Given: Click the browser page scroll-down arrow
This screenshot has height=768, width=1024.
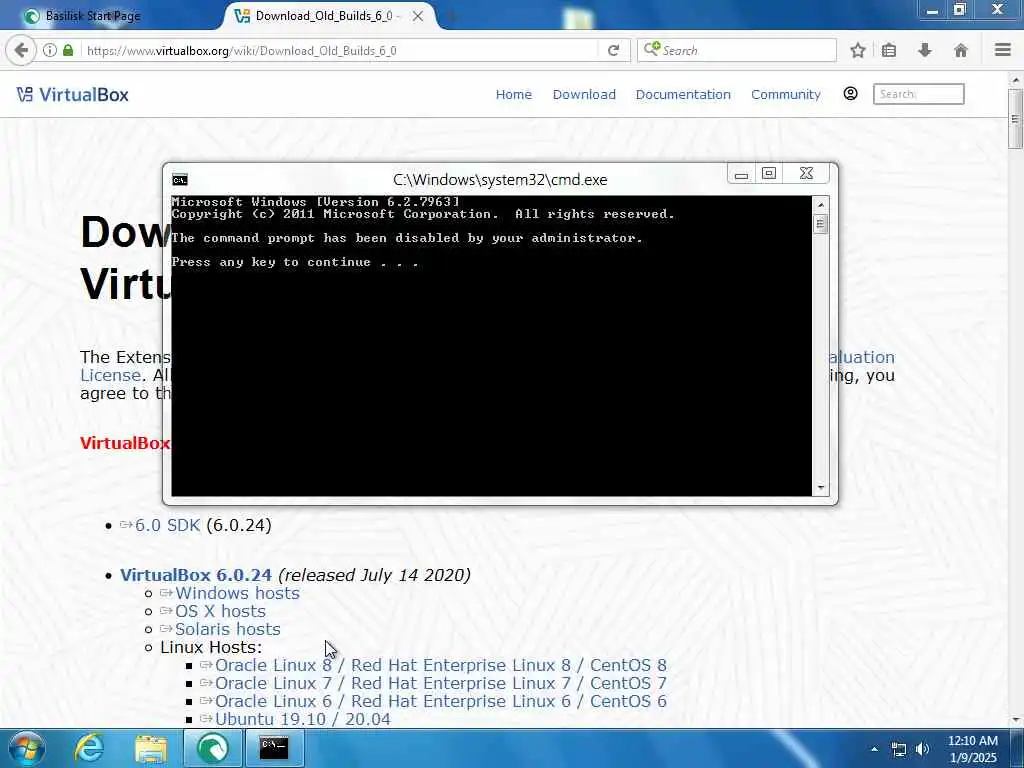Looking at the screenshot, I should click(1016, 720).
